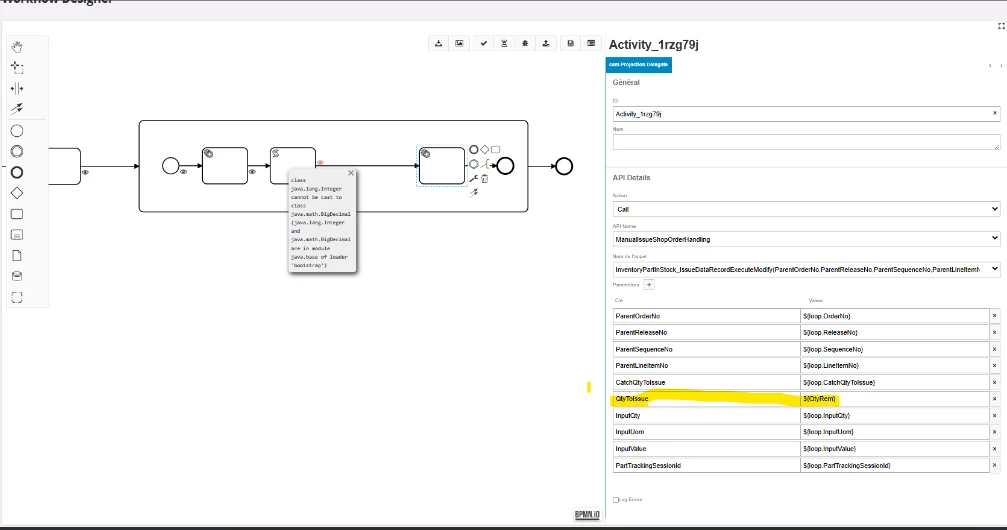Enable the Log Errors checkbox
This screenshot has width=1007, height=530.
616,499
